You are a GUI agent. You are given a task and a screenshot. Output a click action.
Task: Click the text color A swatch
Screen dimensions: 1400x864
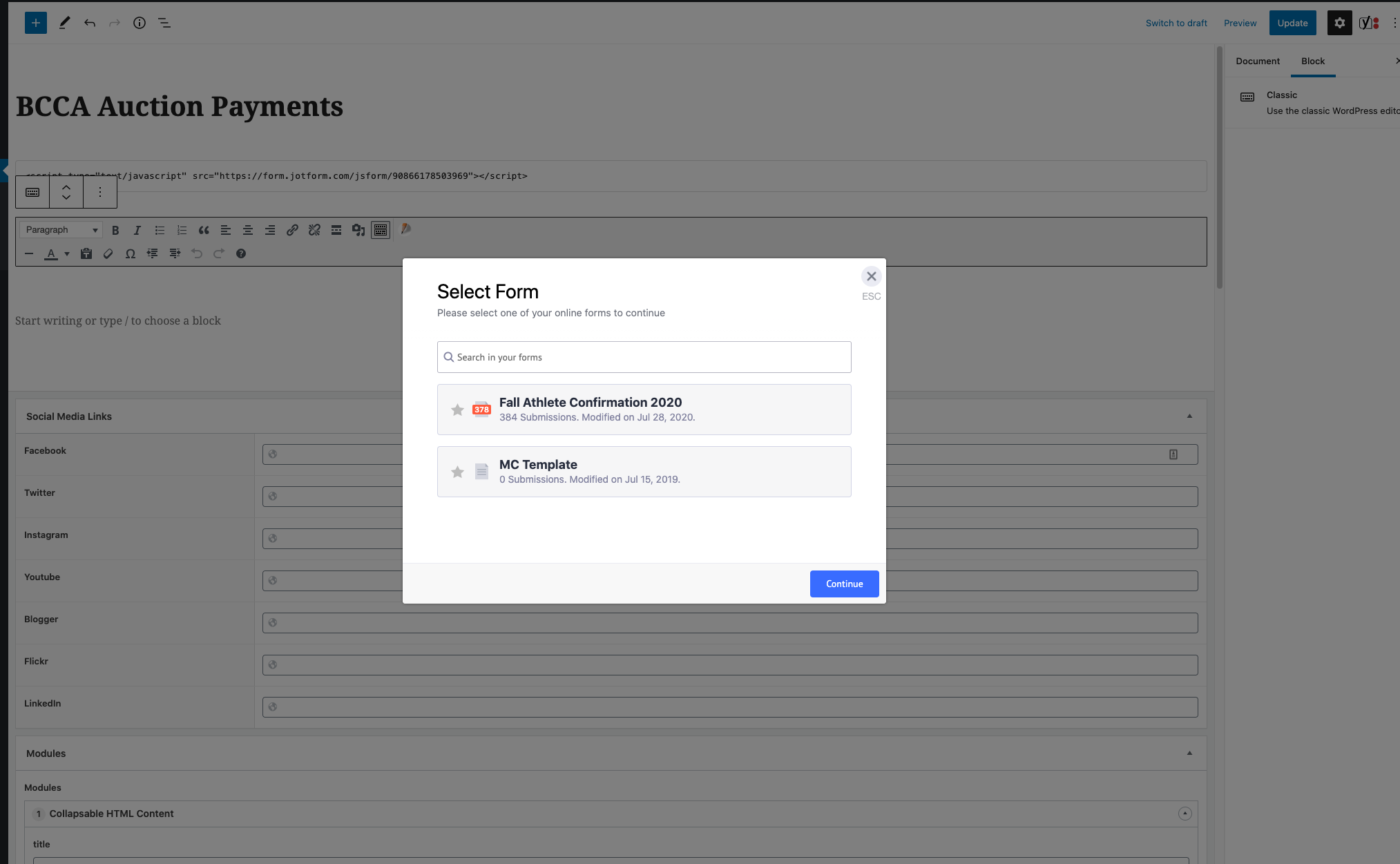(x=51, y=254)
